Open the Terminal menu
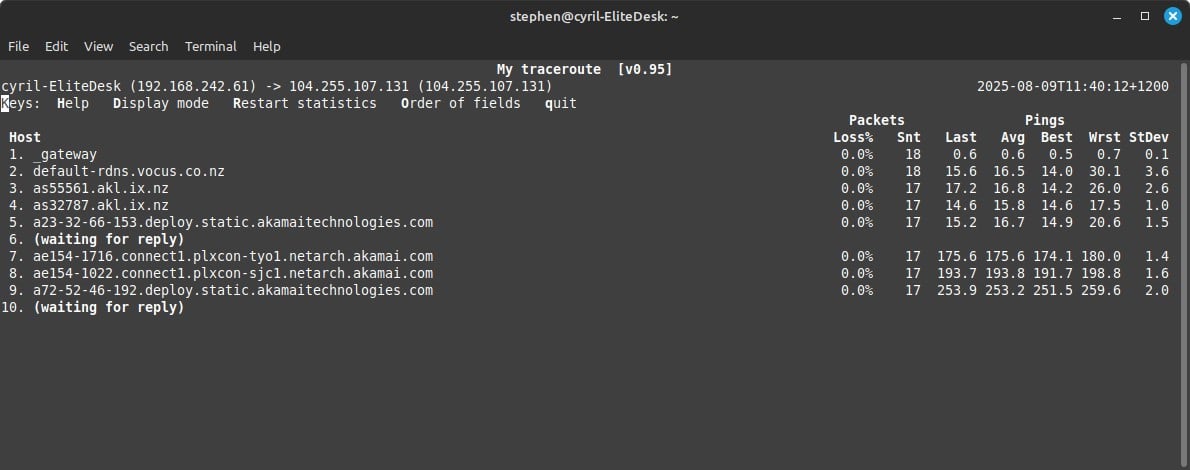This screenshot has width=1190, height=470. (x=211, y=46)
